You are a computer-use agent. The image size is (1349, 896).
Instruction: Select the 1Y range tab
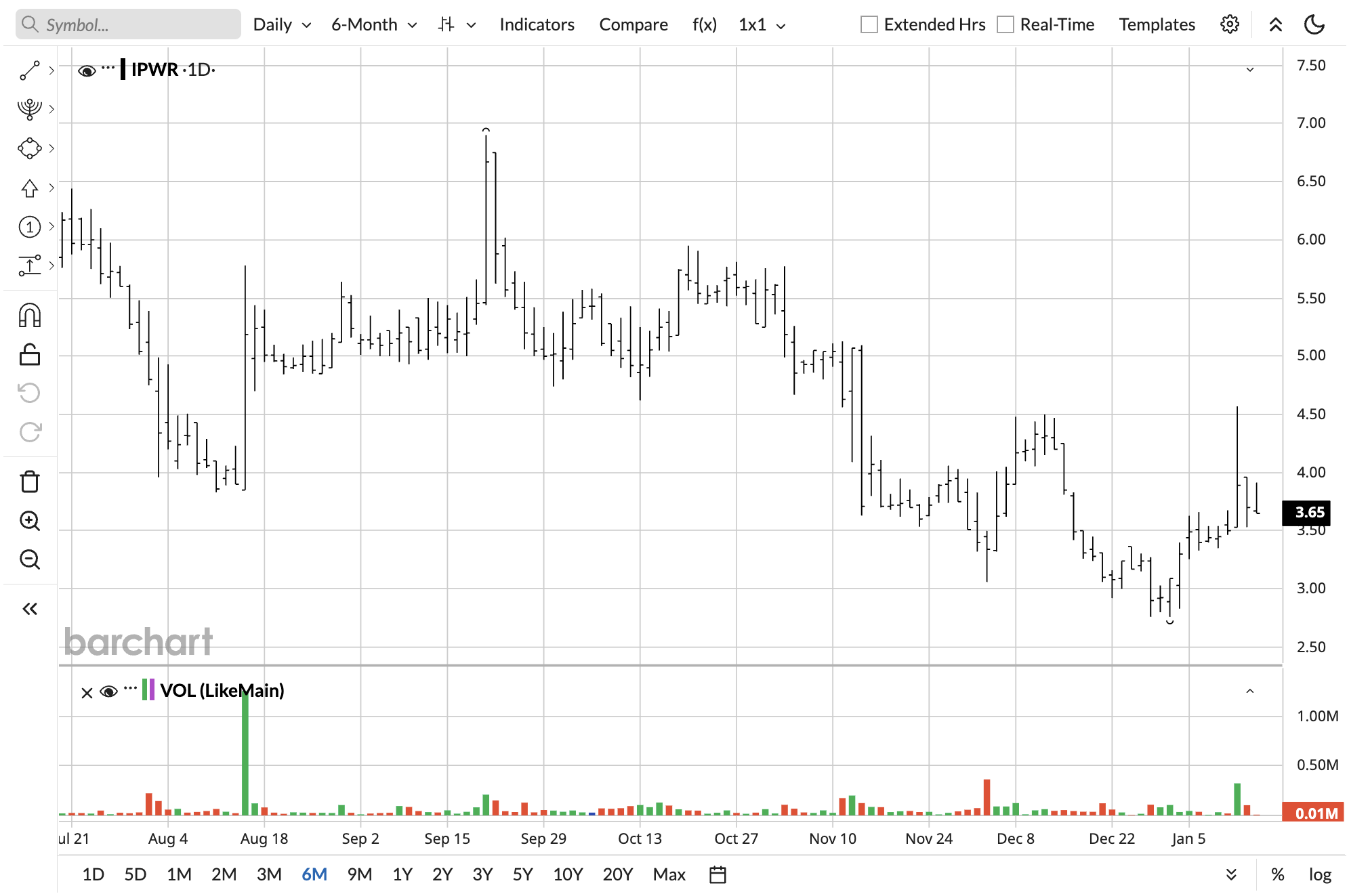(402, 874)
